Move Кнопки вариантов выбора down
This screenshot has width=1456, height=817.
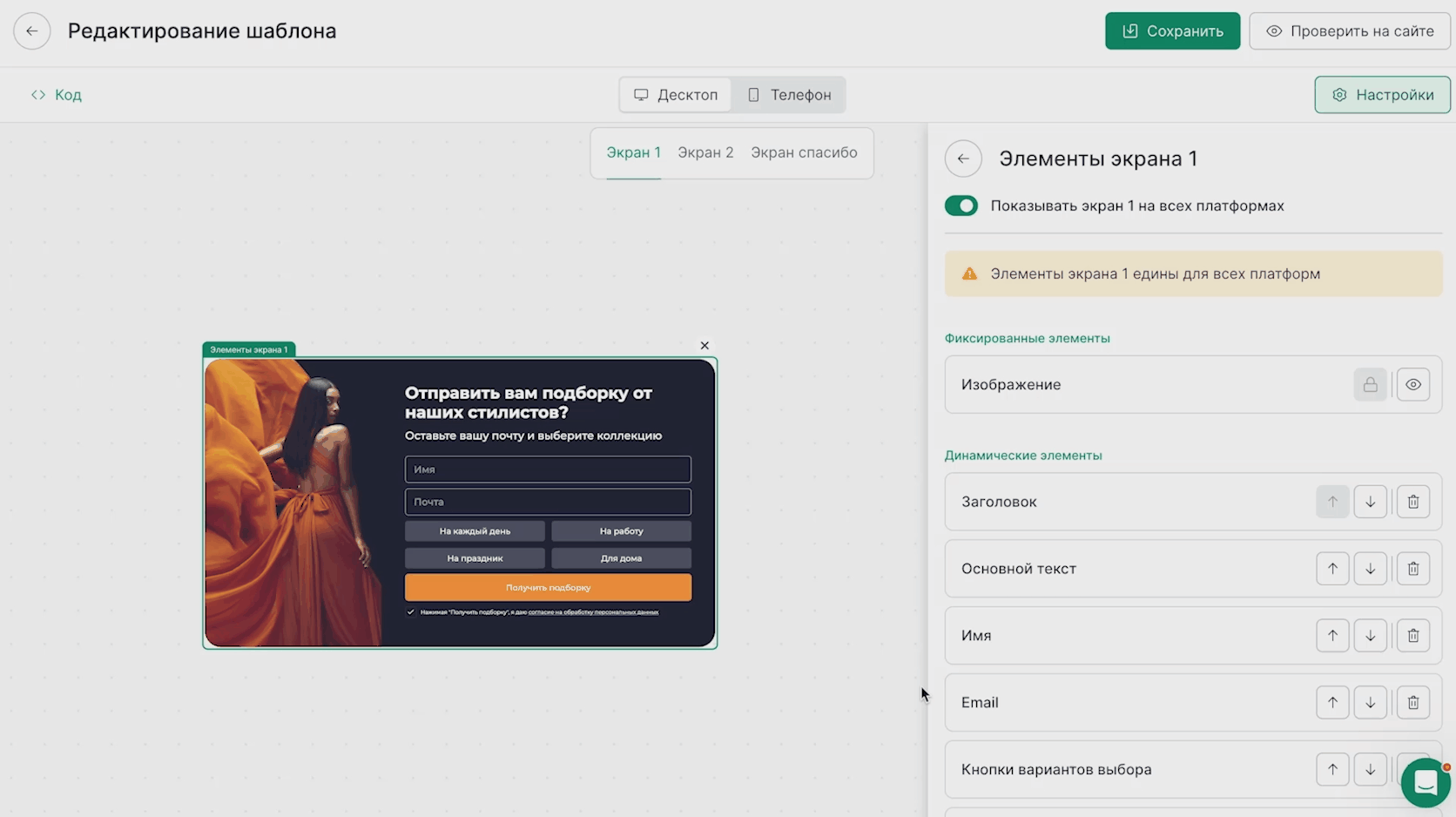point(1370,769)
